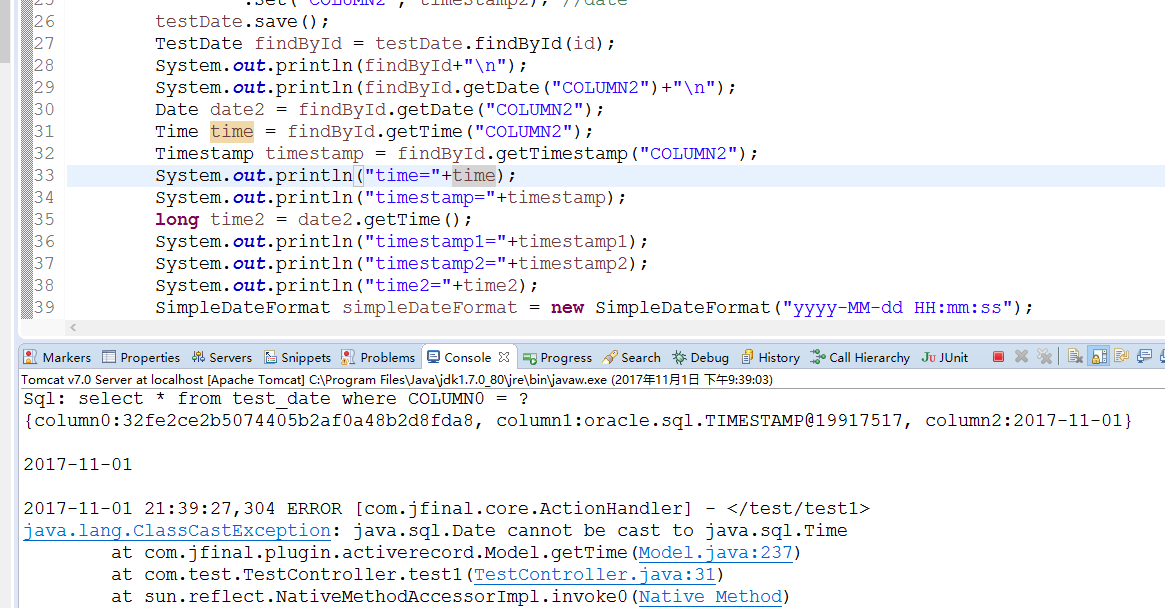This screenshot has width=1165, height=608.
Task: Open the Progress tab
Action: [x=558, y=357]
